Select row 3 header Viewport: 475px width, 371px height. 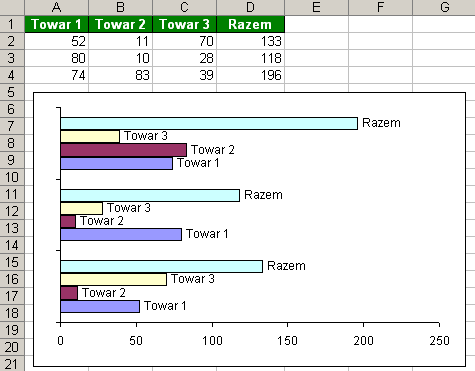pos(12,58)
